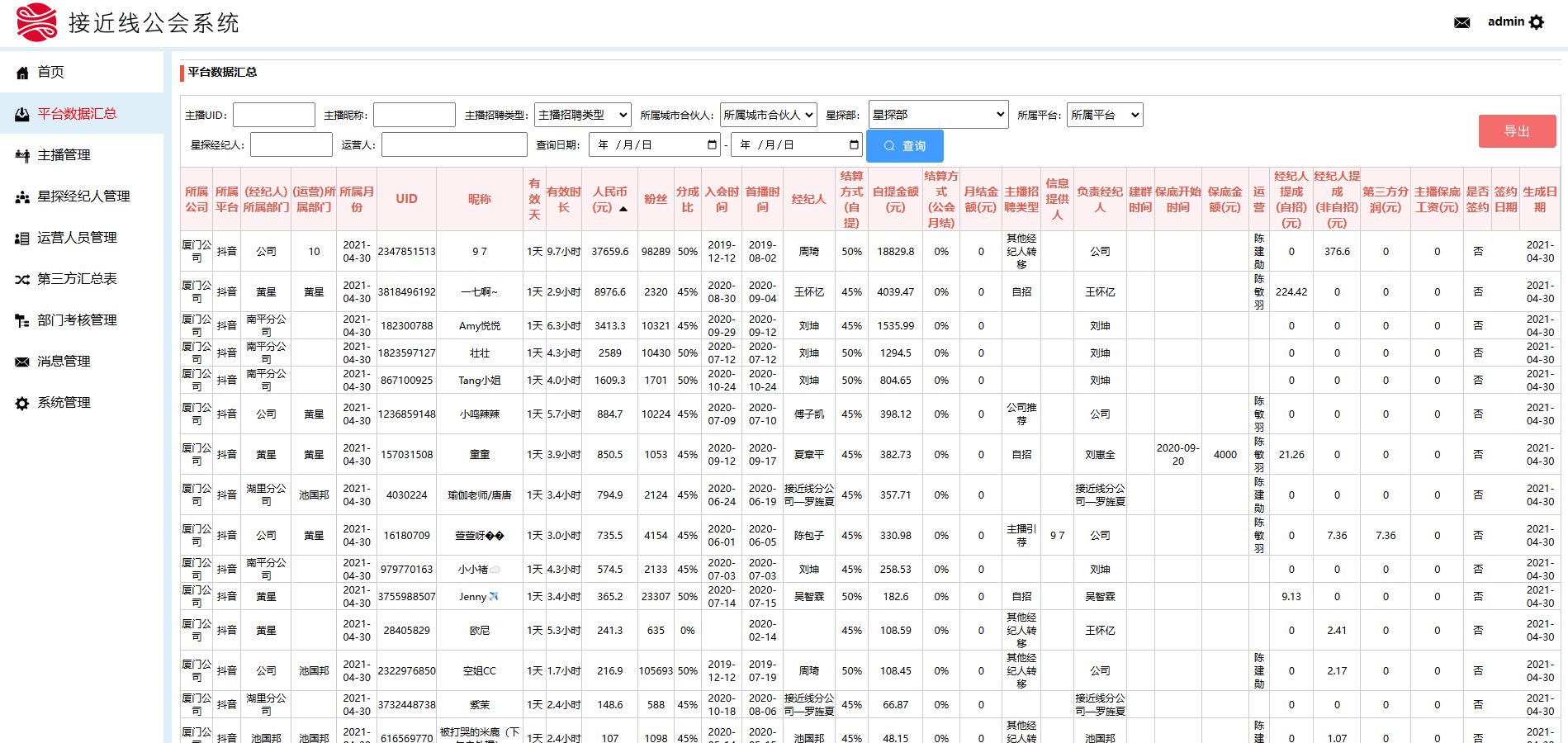The image size is (1568, 743).
Task: Click the home icon beside 首页
Action: 22,73
